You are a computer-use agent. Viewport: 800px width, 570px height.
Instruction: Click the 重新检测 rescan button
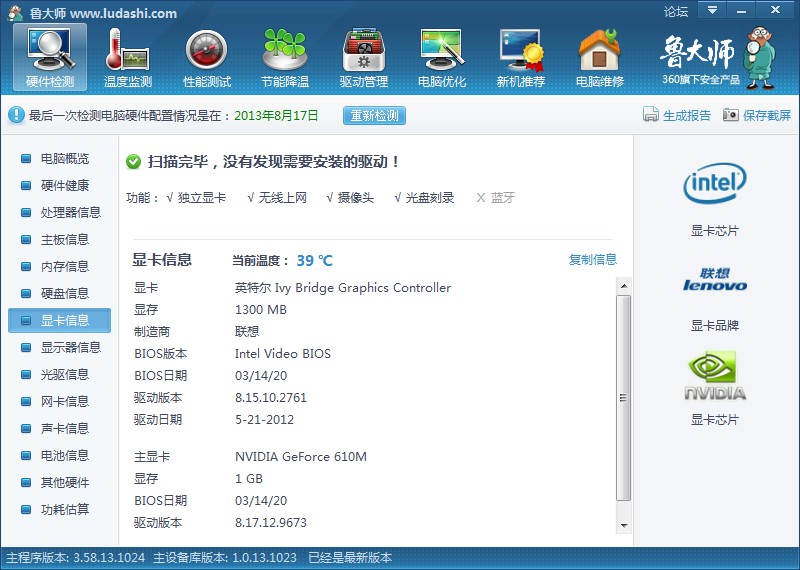(374, 115)
